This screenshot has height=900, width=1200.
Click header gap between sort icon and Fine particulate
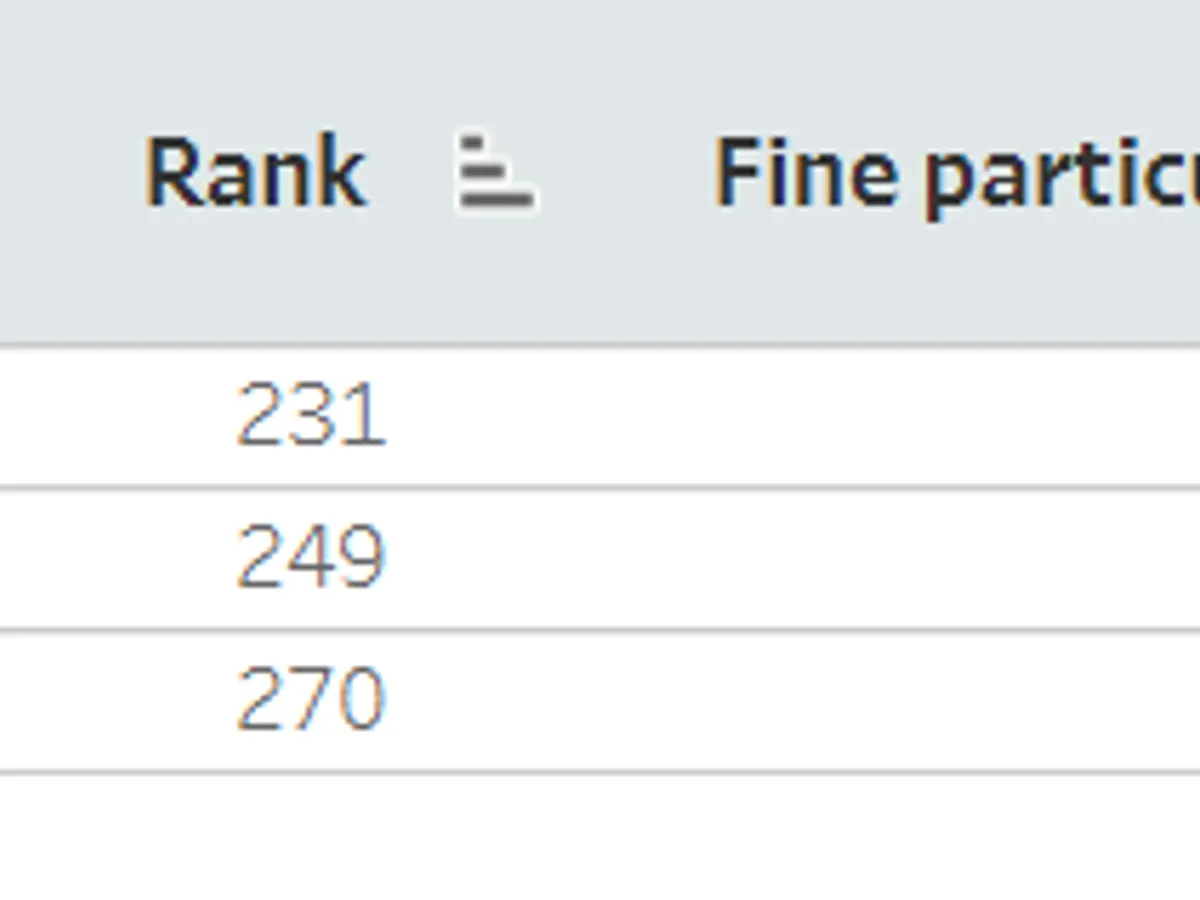pyautogui.click(x=625, y=173)
